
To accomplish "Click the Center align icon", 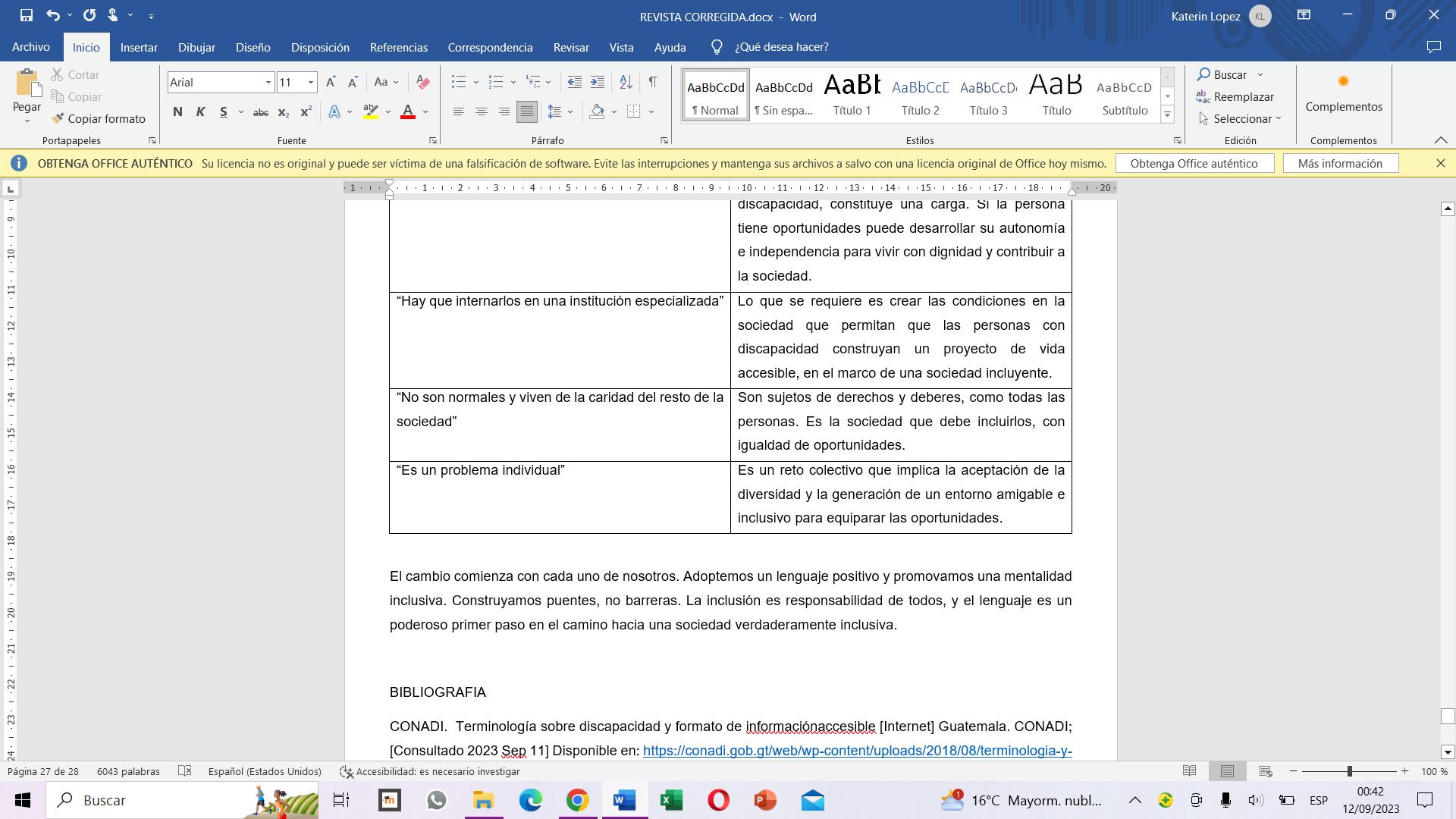I will click(481, 111).
